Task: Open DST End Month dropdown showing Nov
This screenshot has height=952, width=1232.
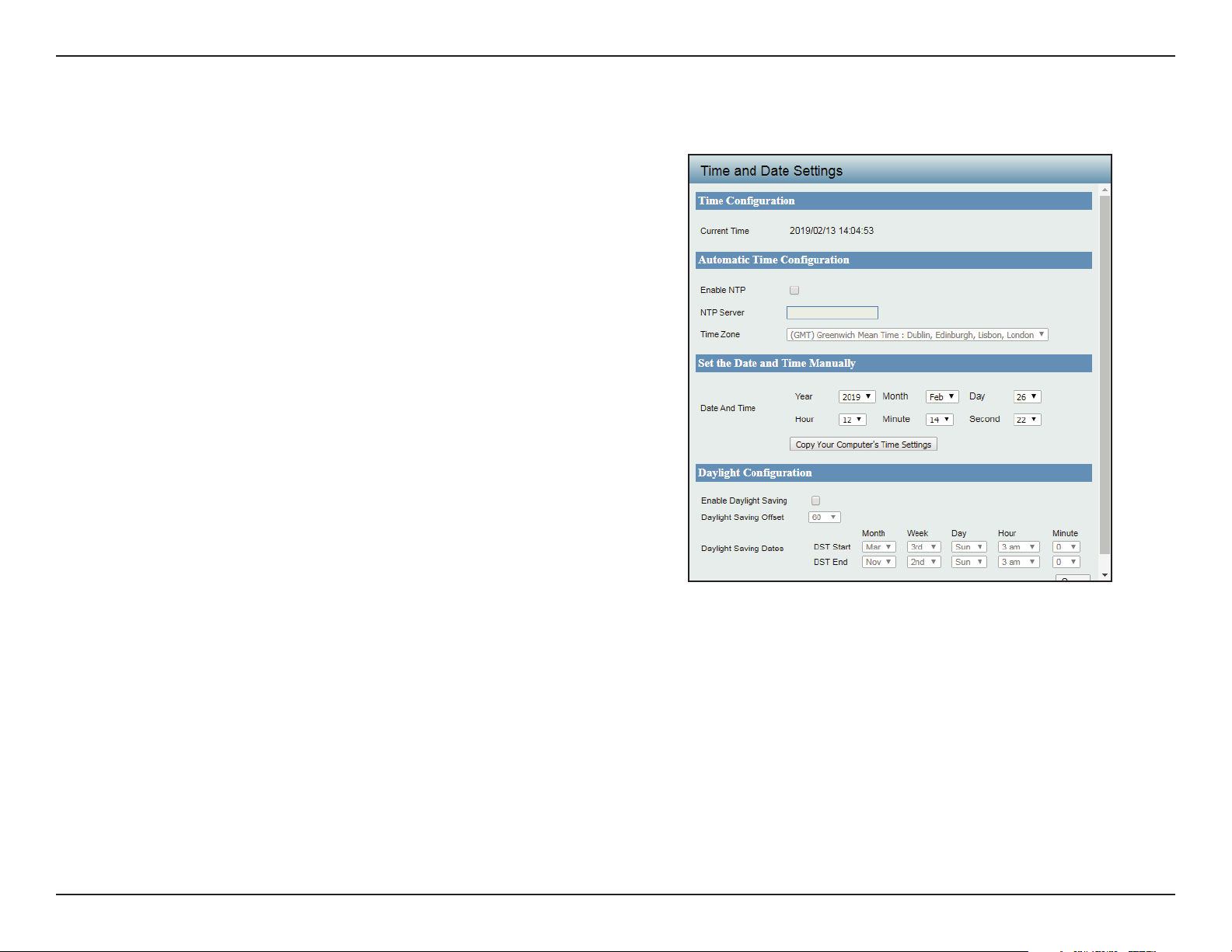Action: [x=878, y=562]
